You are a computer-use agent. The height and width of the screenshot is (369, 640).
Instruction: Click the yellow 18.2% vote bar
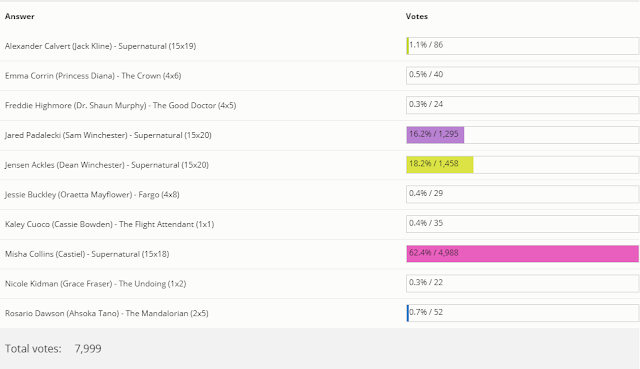pos(440,164)
